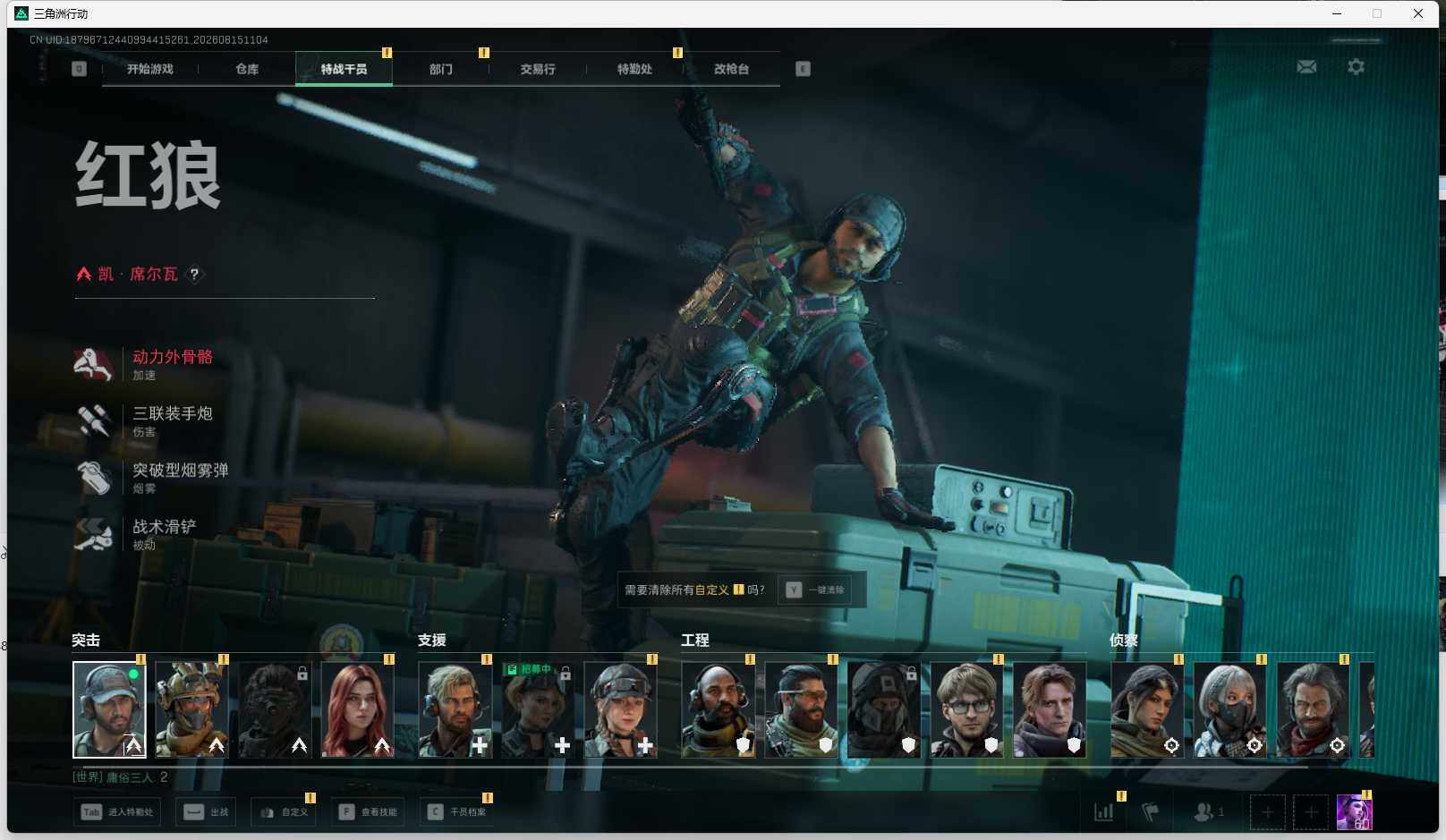Select the helmeted tan-armored assault operator
Image resolution: width=1446 pixels, height=840 pixels.
pyautogui.click(x=191, y=709)
